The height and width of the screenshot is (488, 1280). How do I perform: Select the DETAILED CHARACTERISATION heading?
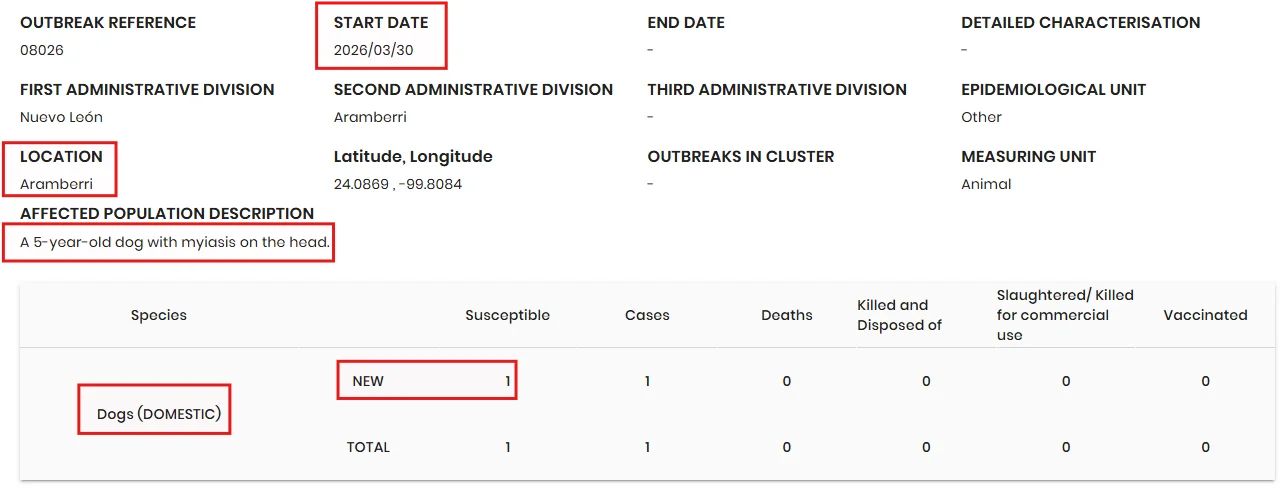(1081, 23)
